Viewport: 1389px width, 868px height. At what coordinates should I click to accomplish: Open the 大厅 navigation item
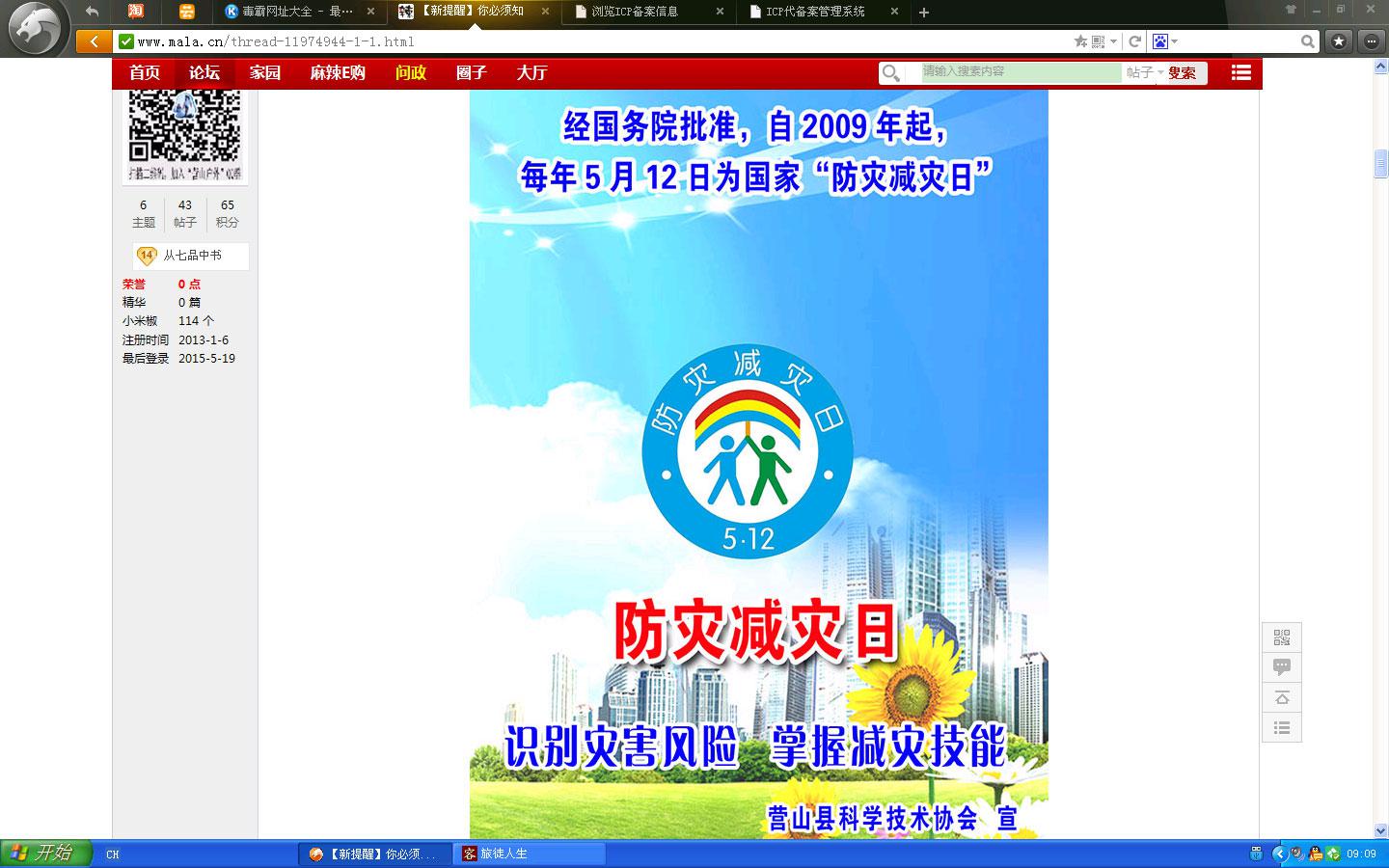click(531, 72)
